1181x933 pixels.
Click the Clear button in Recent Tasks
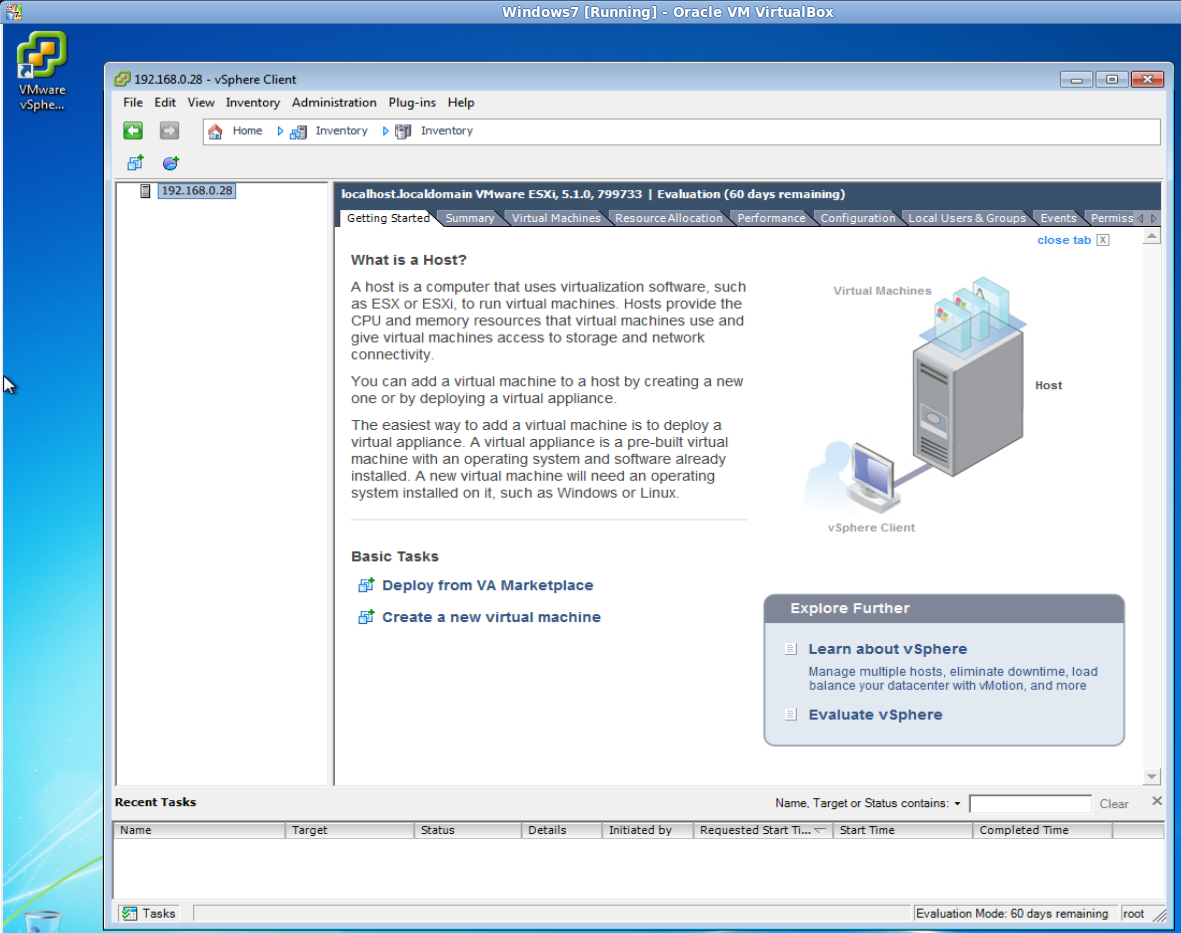[x=1114, y=804]
